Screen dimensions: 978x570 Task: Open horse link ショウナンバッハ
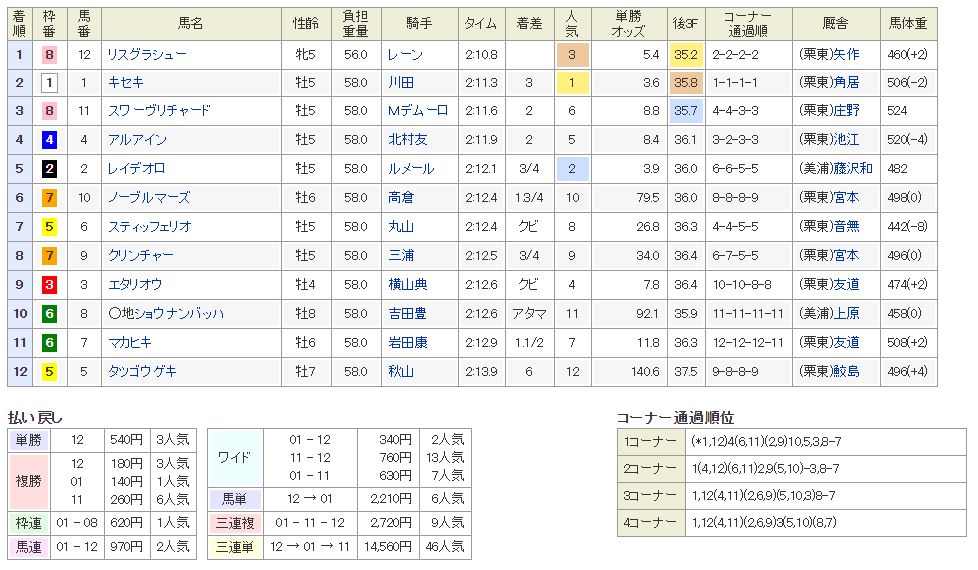point(180,313)
